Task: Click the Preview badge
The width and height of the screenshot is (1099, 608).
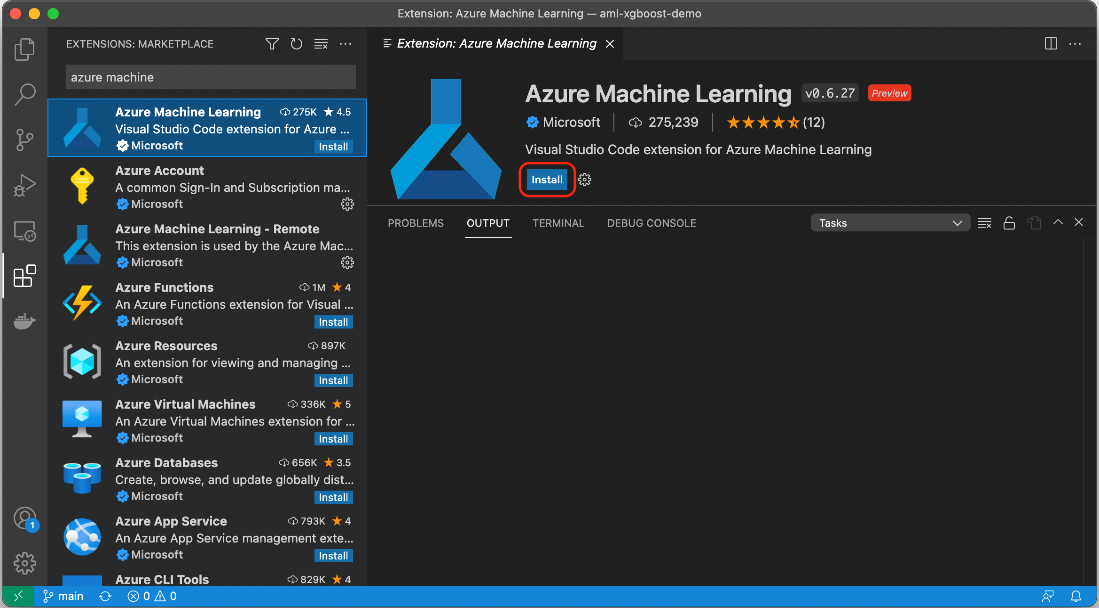Action: click(889, 93)
